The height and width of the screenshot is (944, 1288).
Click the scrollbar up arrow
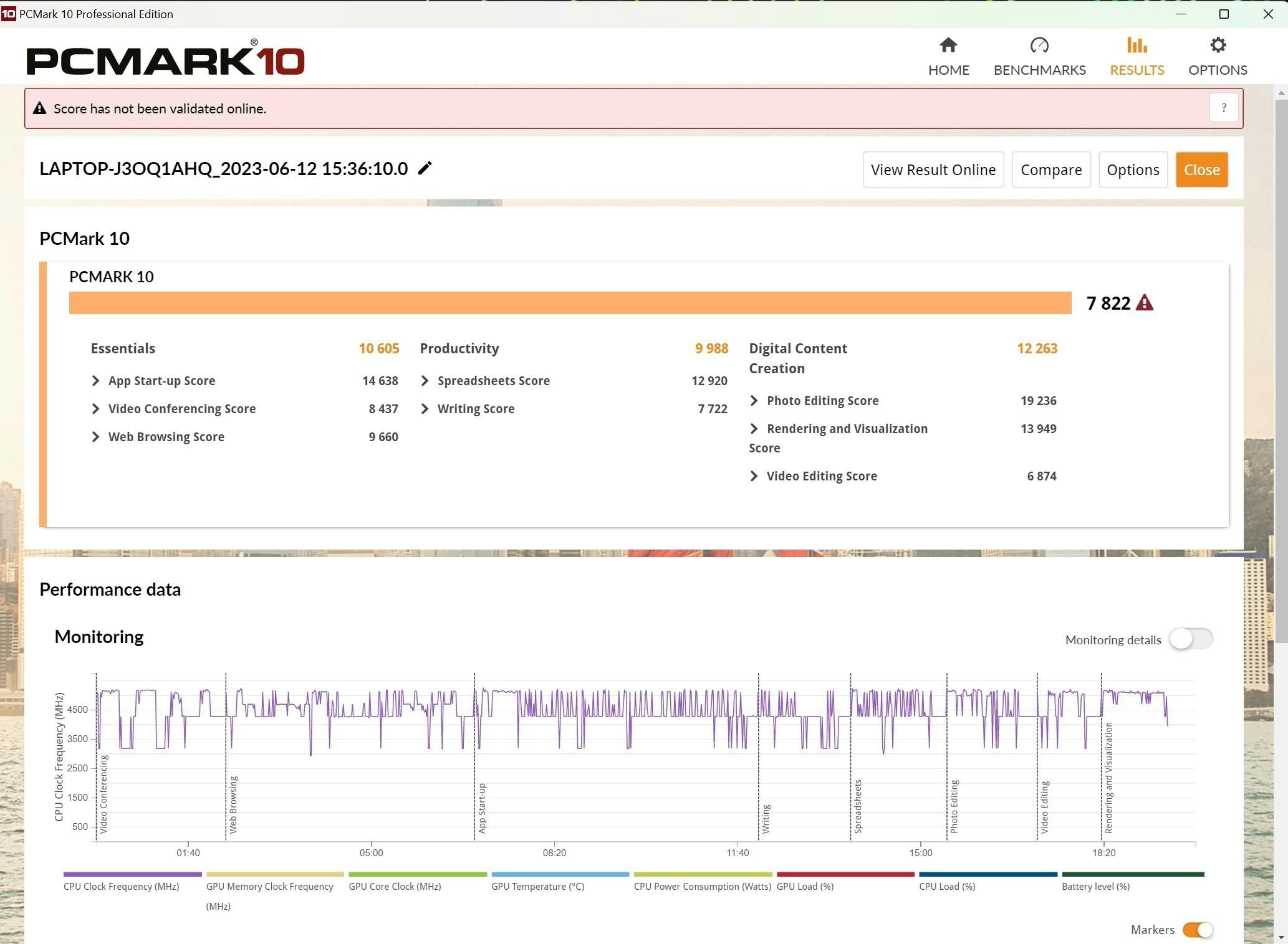coord(1281,92)
